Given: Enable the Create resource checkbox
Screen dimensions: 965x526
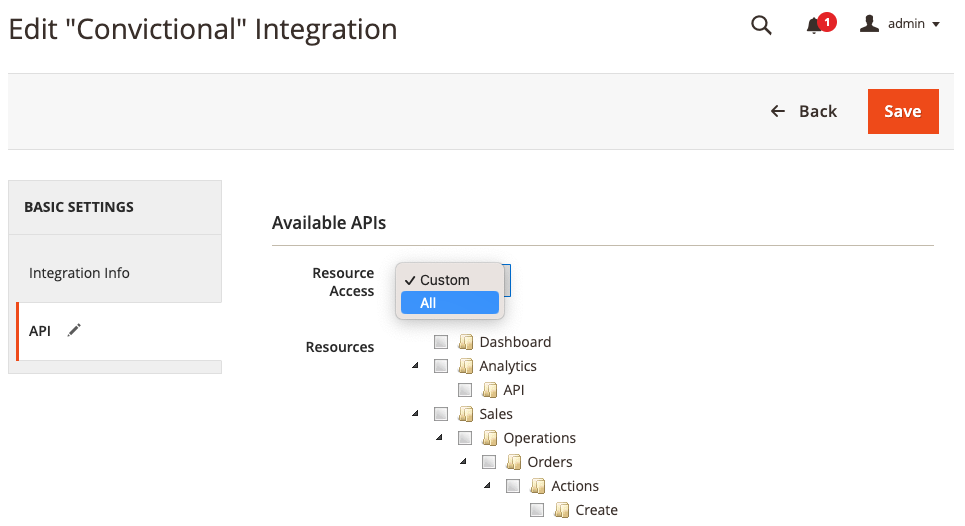Looking at the screenshot, I should coord(537,510).
